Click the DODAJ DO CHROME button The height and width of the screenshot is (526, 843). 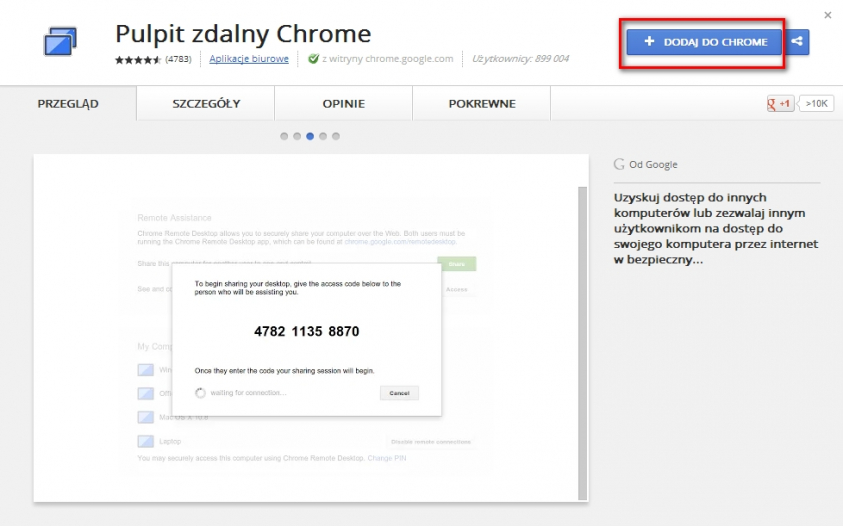coord(706,42)
